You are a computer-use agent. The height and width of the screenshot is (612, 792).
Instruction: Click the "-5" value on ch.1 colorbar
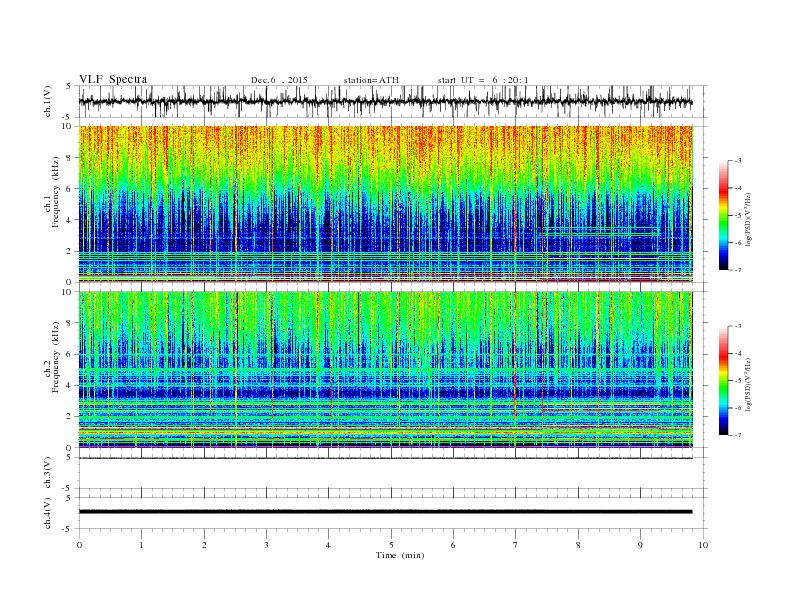[737, 216]
